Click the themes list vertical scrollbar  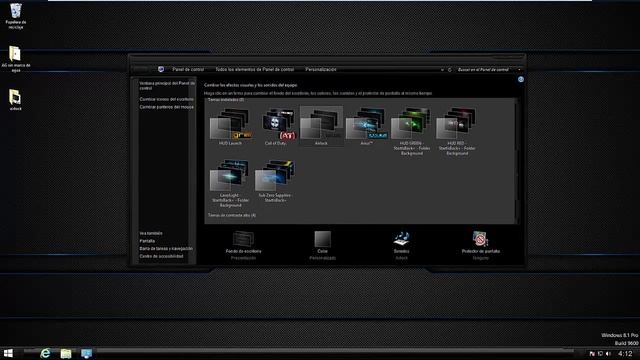point(517,161)
